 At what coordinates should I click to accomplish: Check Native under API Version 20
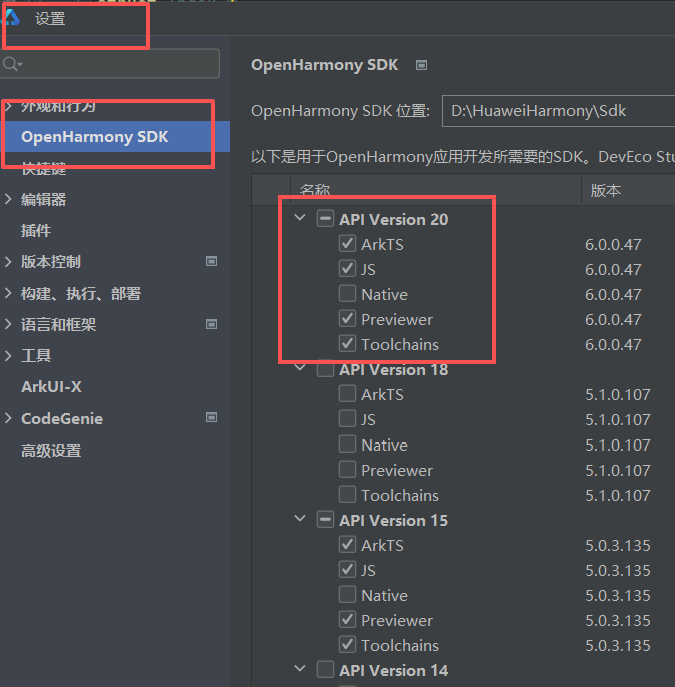coord(347,294)
